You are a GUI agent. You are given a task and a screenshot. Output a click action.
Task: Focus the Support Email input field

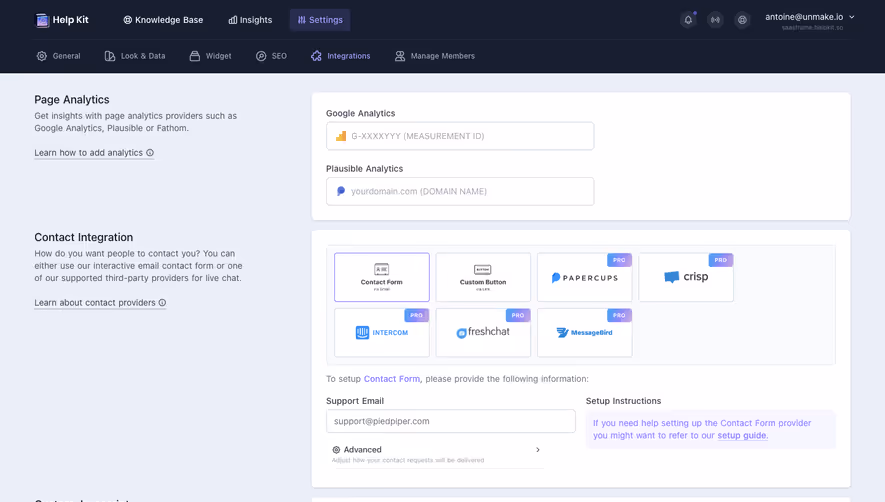click(451, 421)
